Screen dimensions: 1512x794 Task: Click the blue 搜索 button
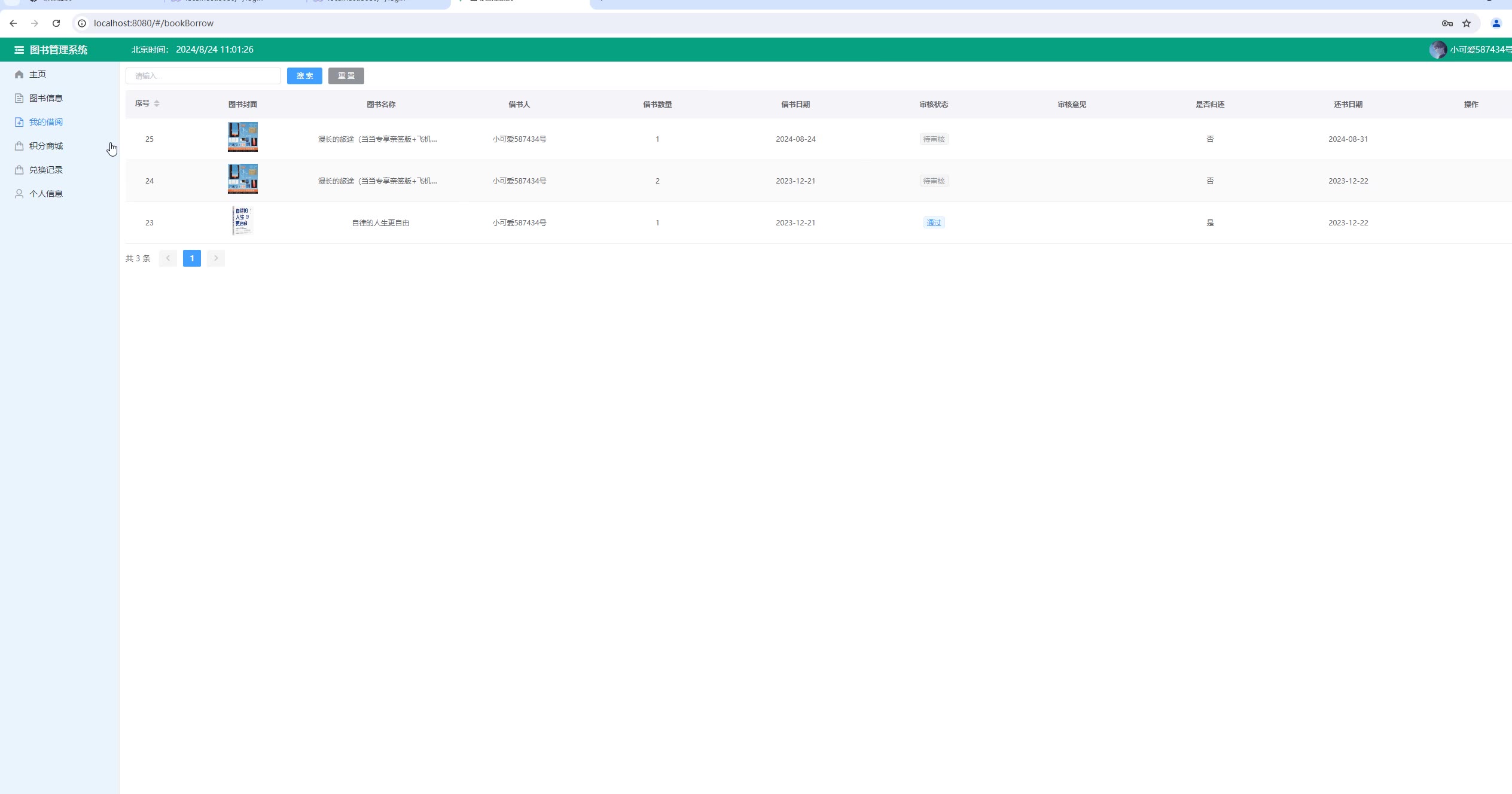point(304,76)
